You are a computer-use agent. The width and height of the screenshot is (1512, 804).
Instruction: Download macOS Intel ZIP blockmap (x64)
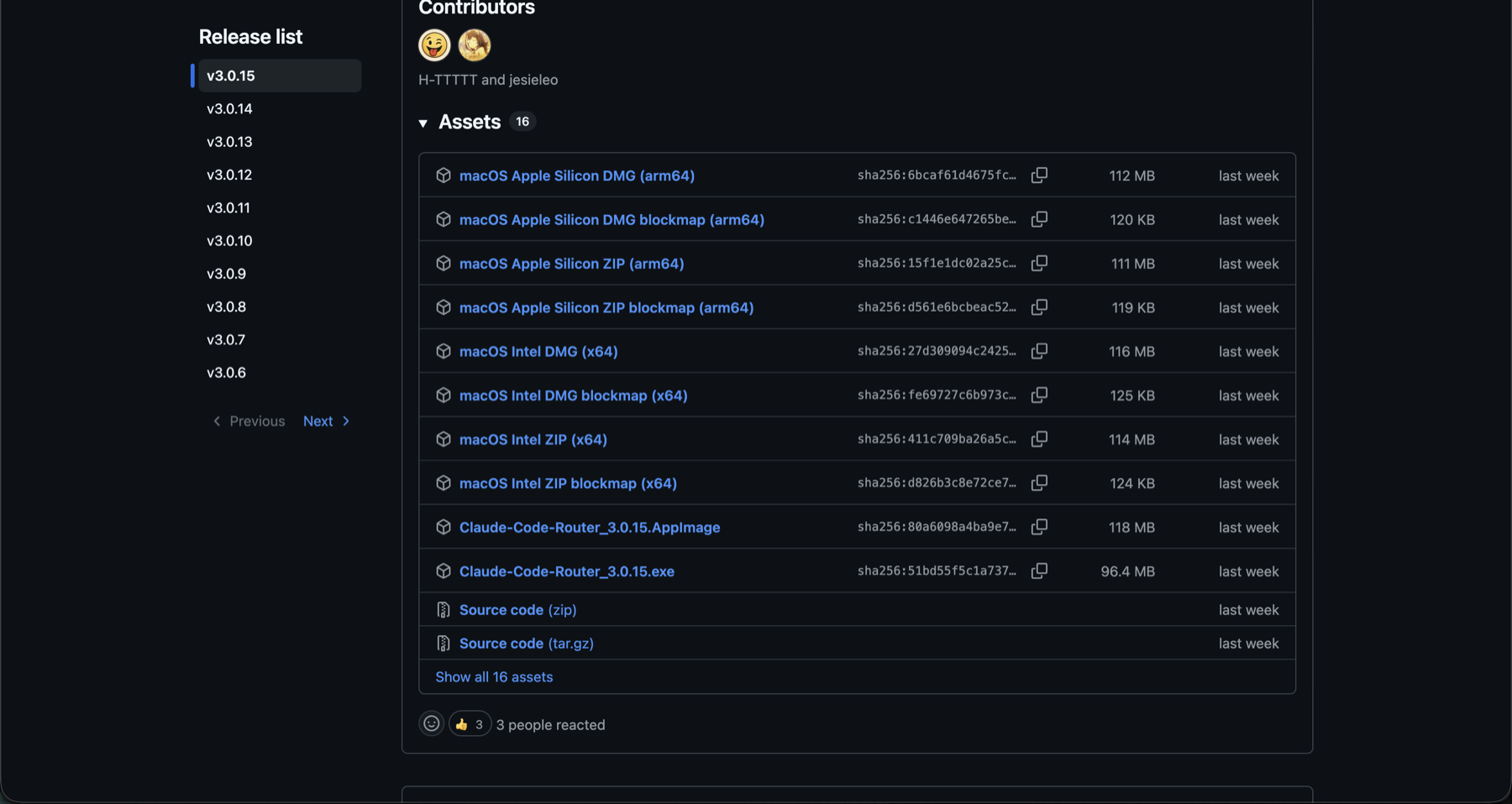click(x=568, y=483)
